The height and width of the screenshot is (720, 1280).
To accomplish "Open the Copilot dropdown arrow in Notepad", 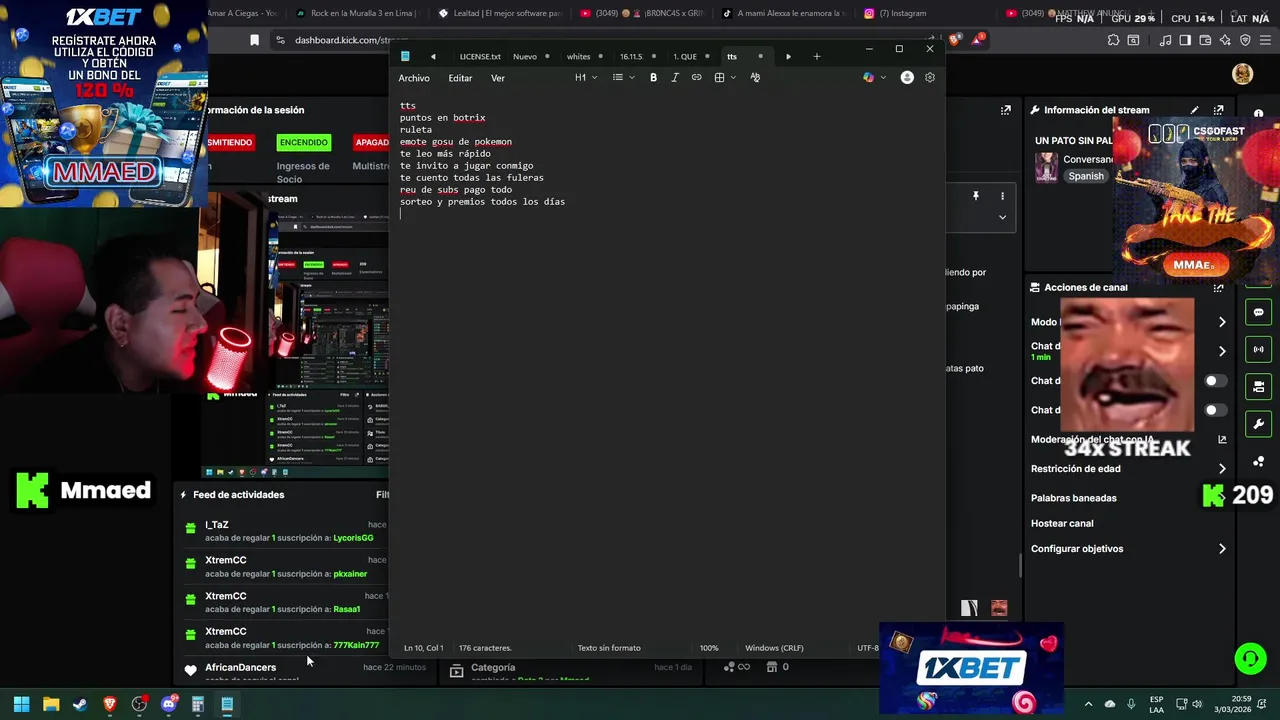I will 883,78.
